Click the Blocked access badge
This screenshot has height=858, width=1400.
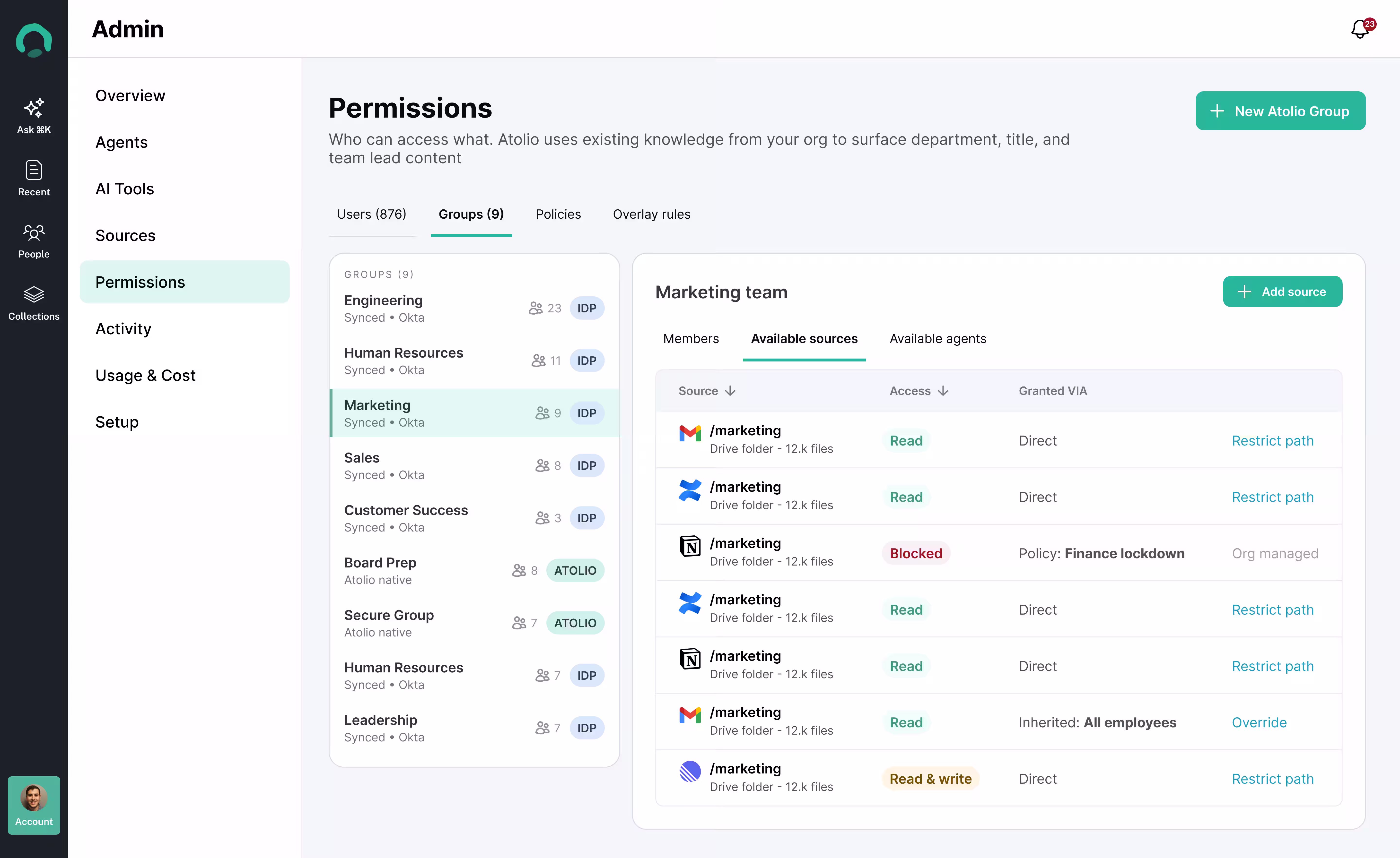pos(915,553)
